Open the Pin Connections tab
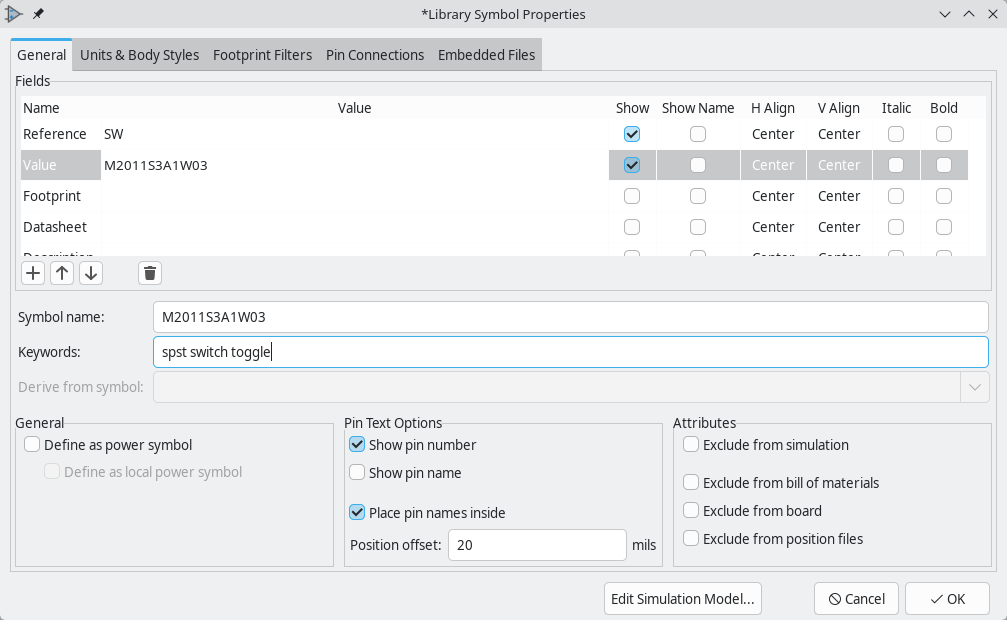 click(x=375, y=55)
